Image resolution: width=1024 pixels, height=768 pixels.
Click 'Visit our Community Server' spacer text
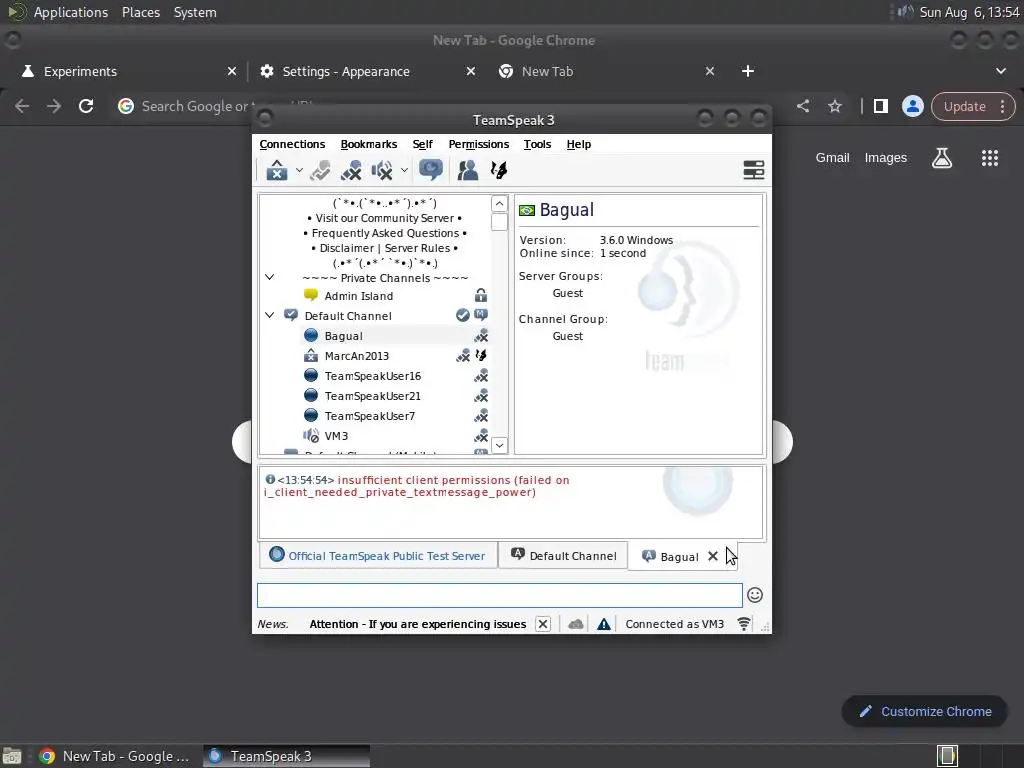[x=385, y=218]
